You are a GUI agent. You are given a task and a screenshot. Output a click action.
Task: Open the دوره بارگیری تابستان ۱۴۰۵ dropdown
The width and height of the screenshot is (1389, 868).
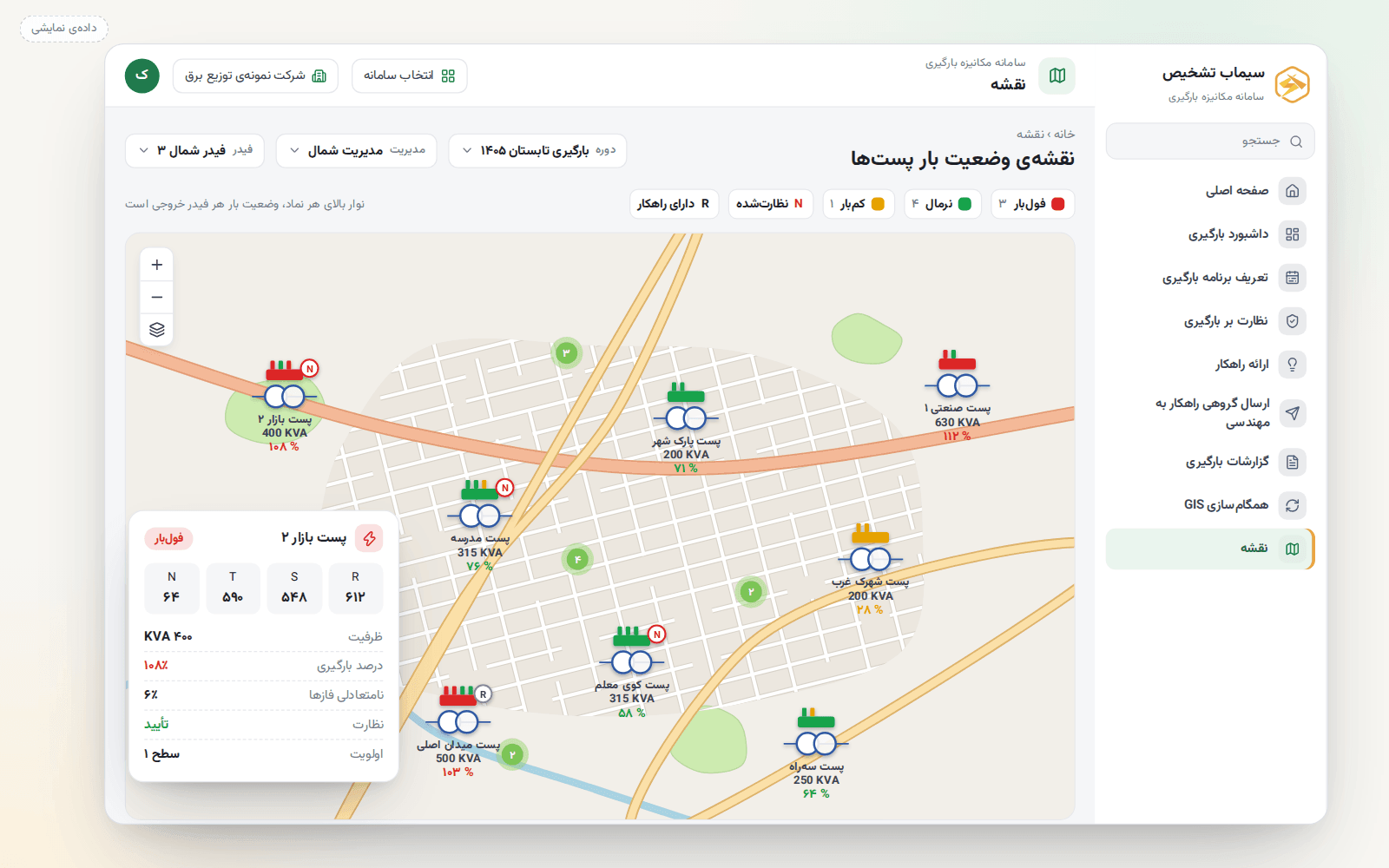pyautogui.click(x=537, y=150)
